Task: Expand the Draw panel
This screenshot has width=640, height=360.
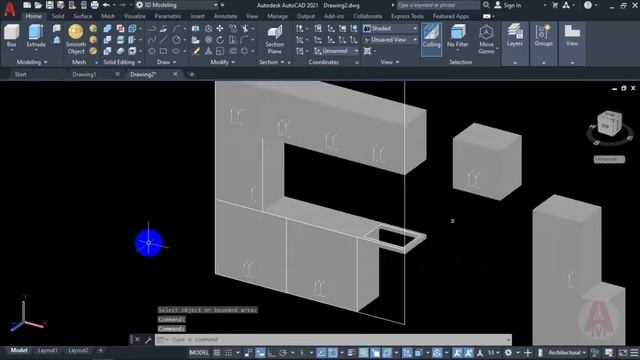Action: coord(167,62)
